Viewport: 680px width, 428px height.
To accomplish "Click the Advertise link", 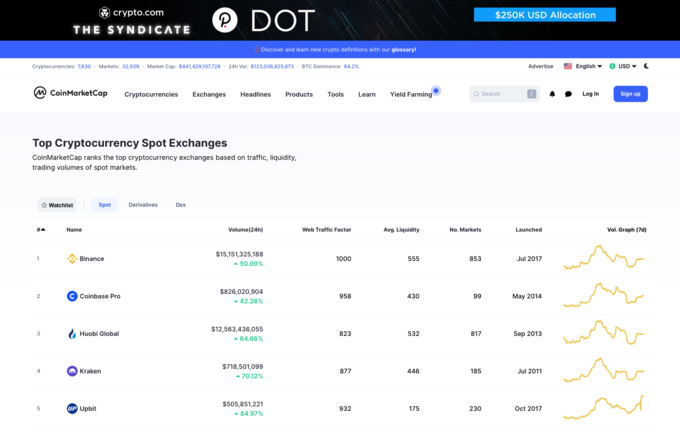I will pos(540,66).
